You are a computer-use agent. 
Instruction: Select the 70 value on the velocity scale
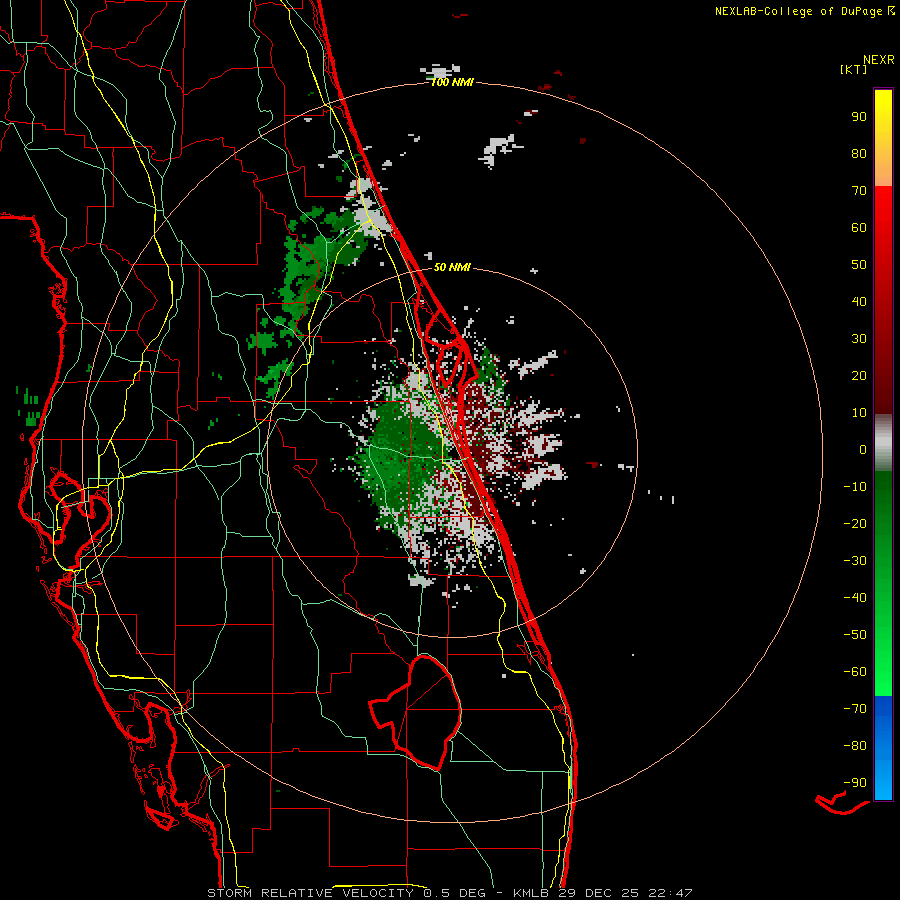[859, 191]
